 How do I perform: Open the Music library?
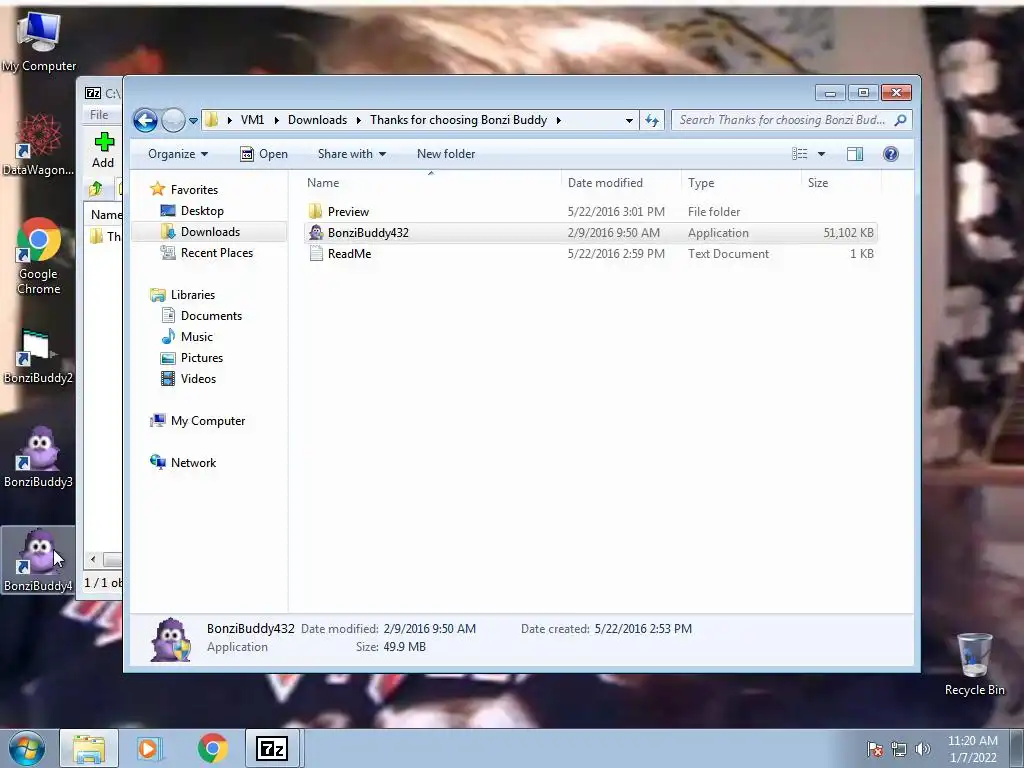coord(197,336)
